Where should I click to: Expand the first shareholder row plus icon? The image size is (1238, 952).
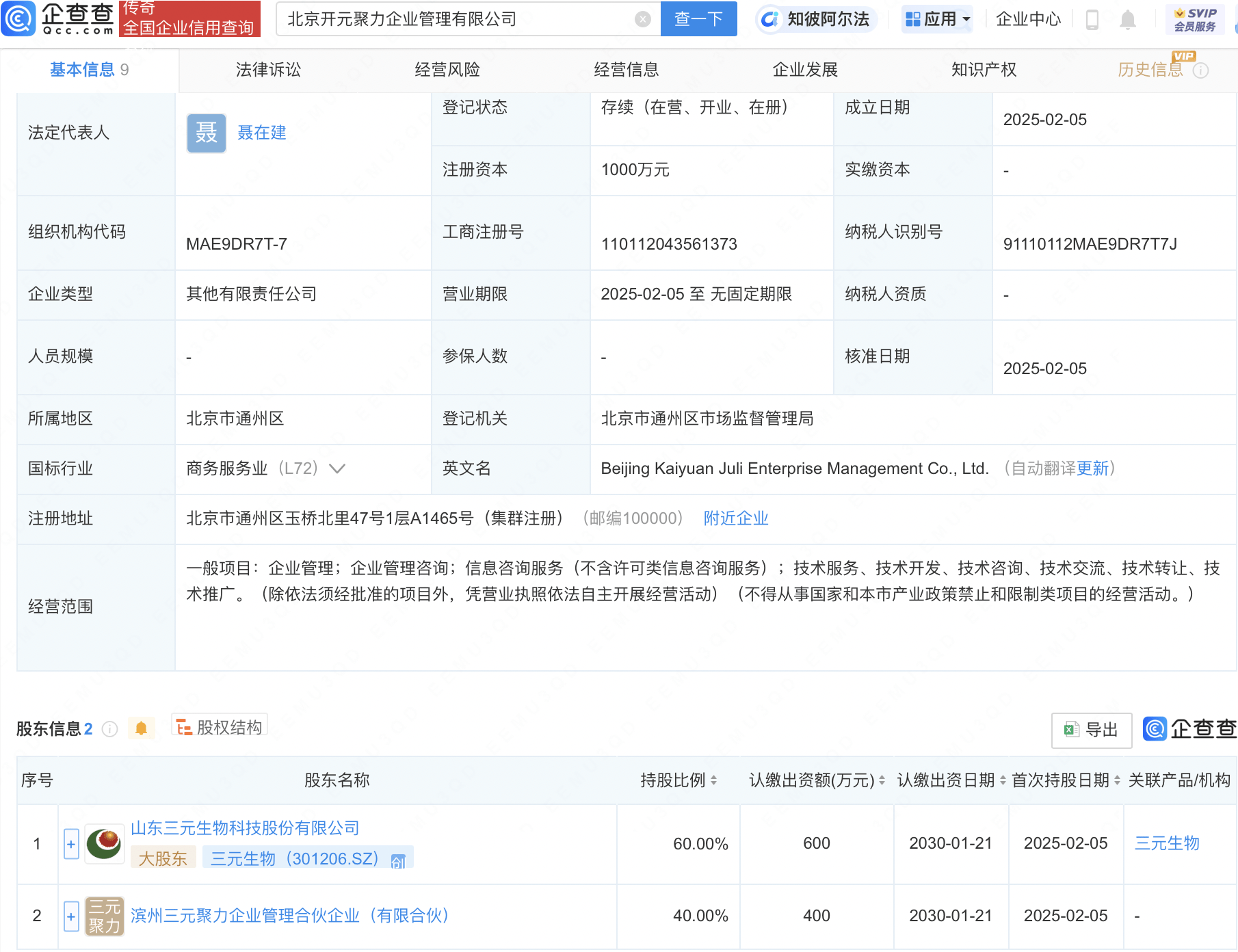click(x=70, y=844)
